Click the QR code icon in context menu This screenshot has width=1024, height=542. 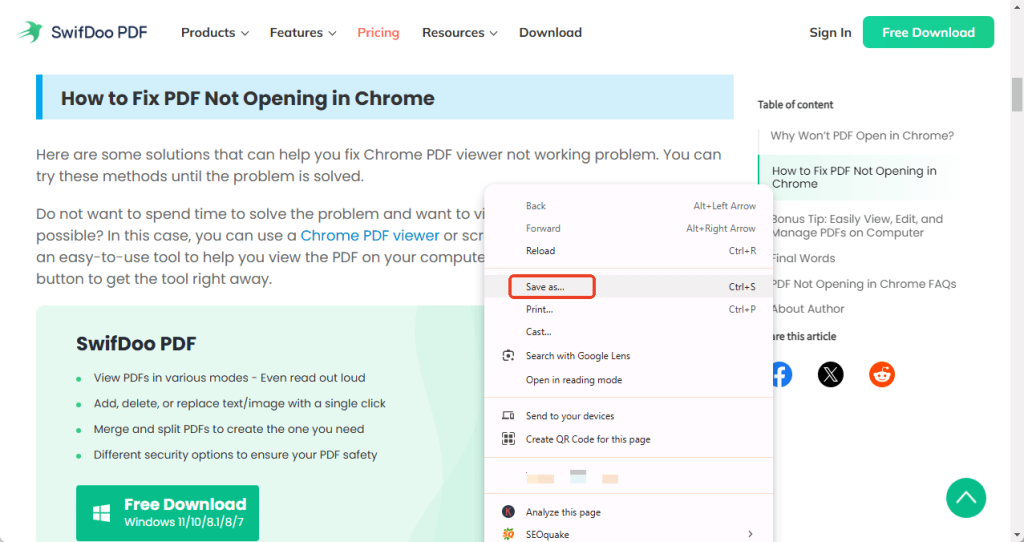508,439
